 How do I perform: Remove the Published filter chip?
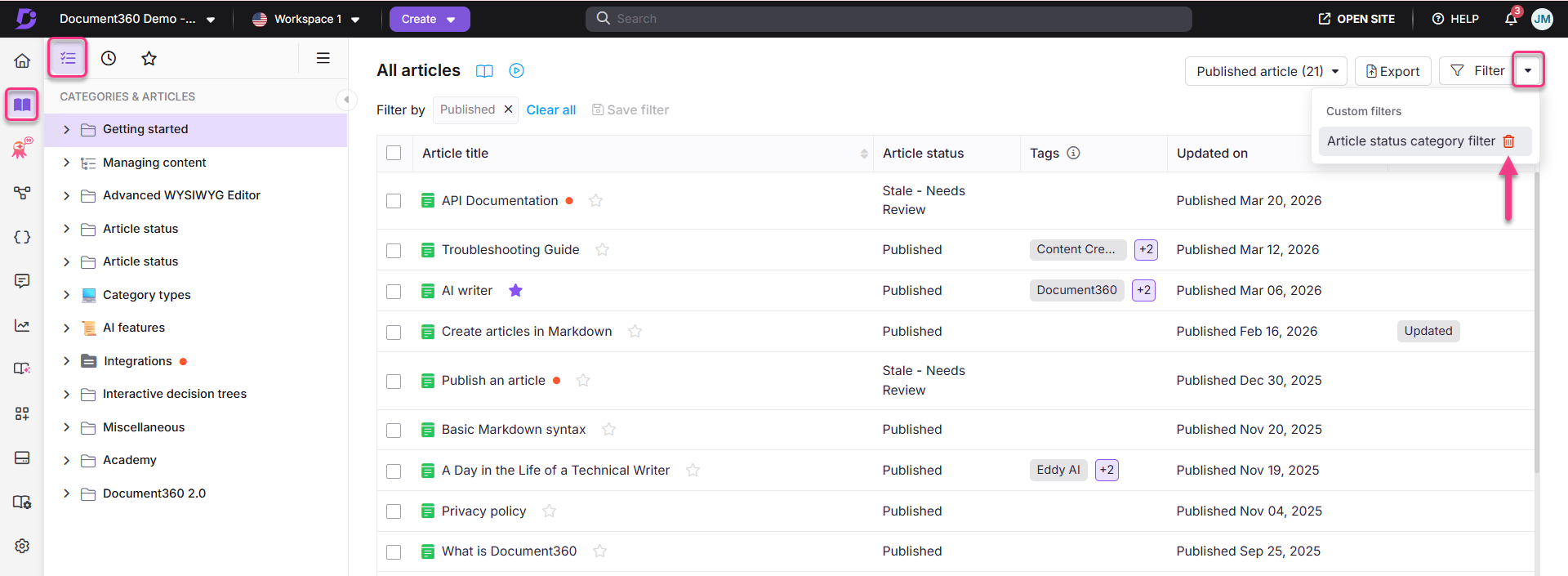tap(508, 109)
